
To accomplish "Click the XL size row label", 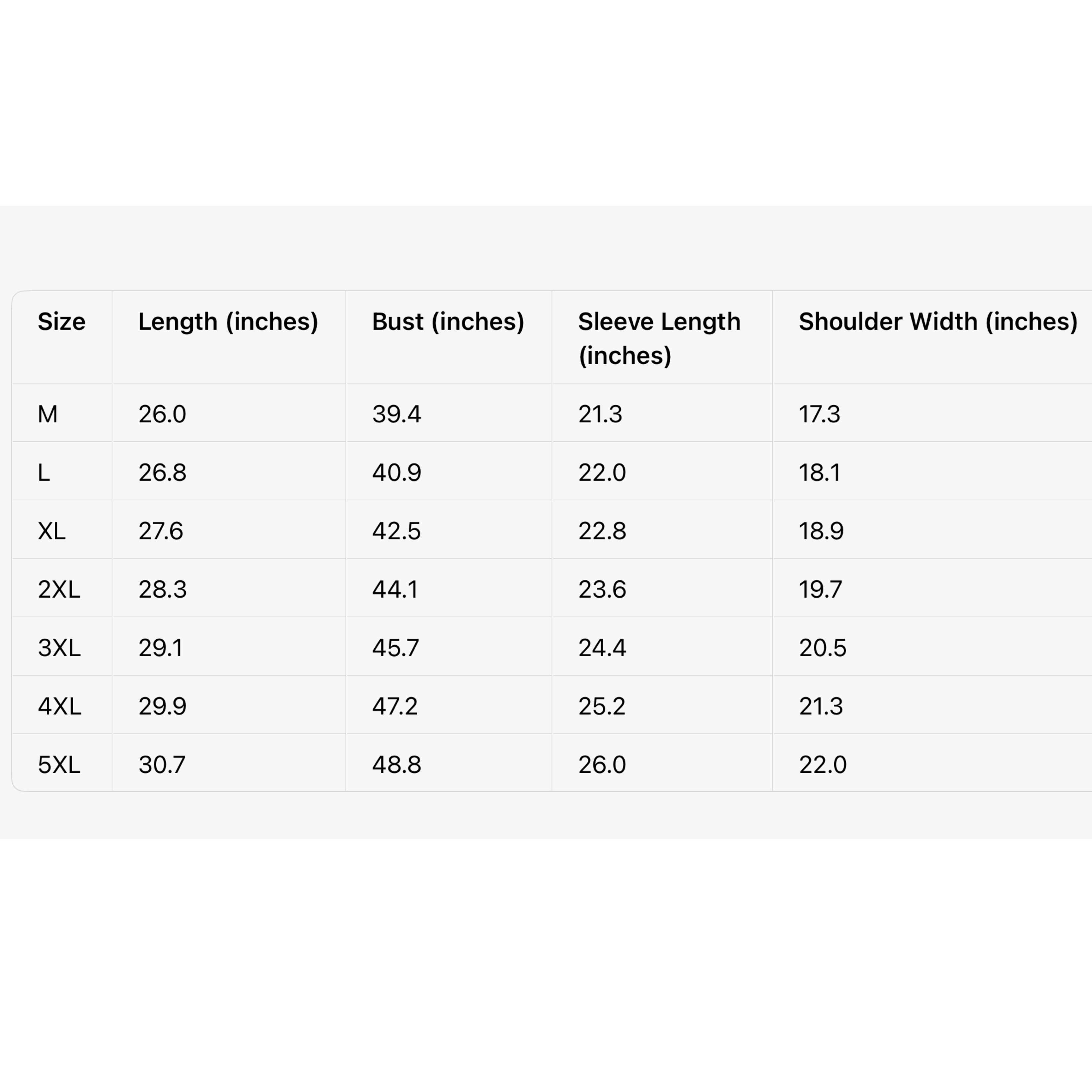I will click(51, 531).
